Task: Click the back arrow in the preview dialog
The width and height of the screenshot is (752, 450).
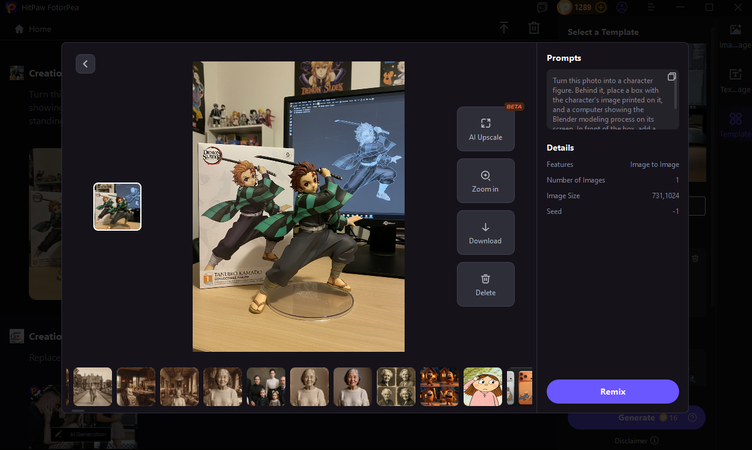Action: click(x=85, y=64)
